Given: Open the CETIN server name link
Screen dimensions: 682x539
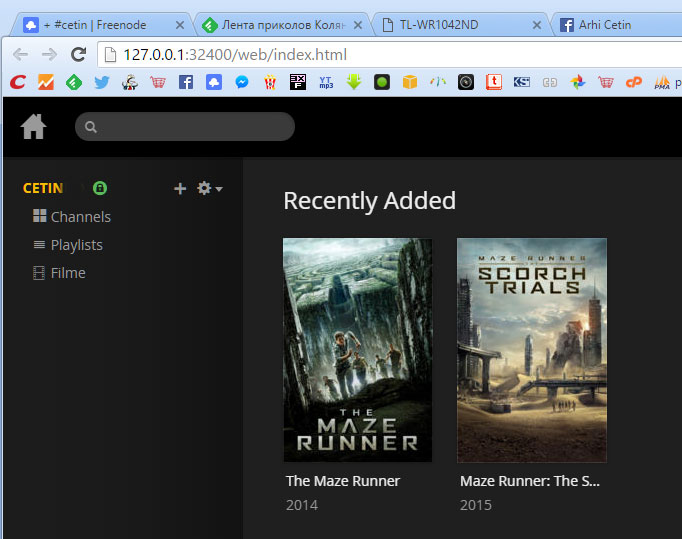Looking at the screenshot, I should (43, 188).
